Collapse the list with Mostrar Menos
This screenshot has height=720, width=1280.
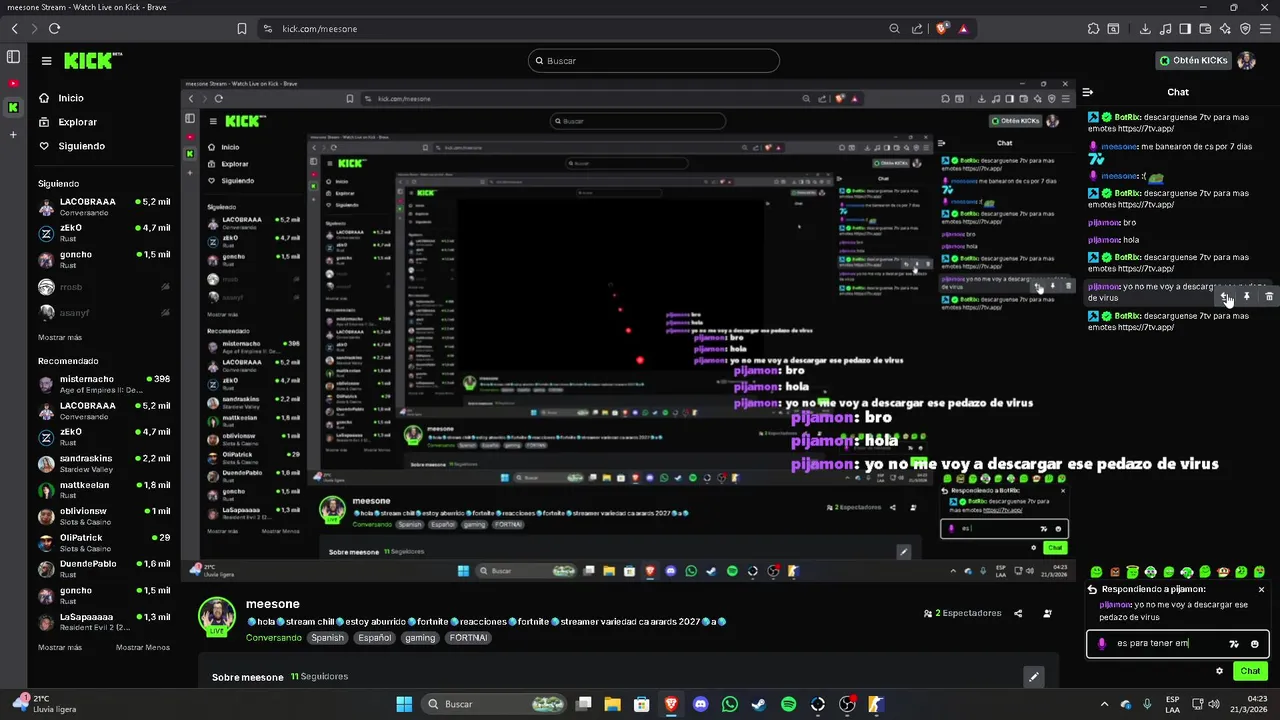tap(143, 647)
